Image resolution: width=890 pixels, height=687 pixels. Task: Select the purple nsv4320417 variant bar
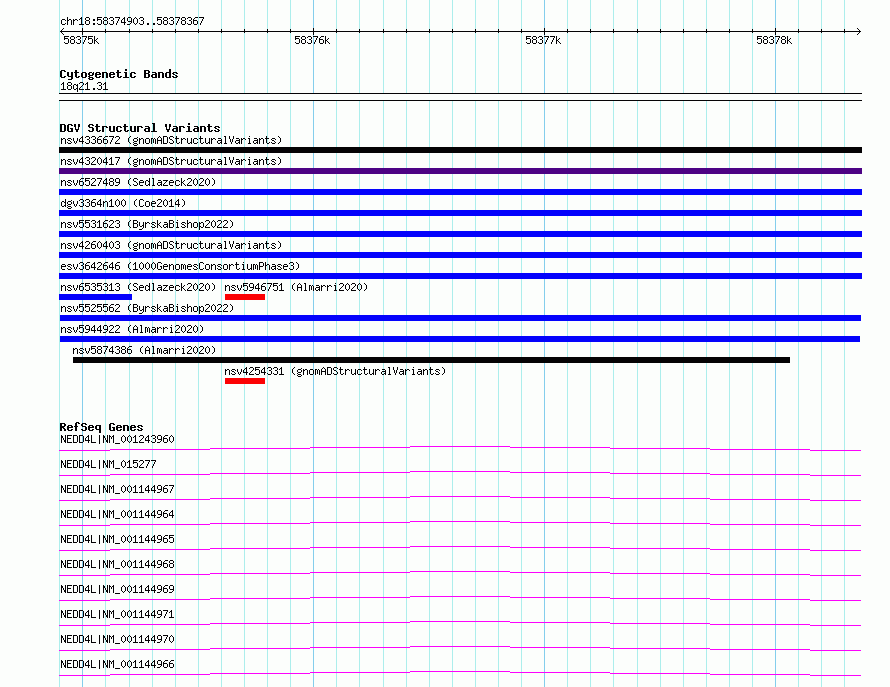pos(460,171)
